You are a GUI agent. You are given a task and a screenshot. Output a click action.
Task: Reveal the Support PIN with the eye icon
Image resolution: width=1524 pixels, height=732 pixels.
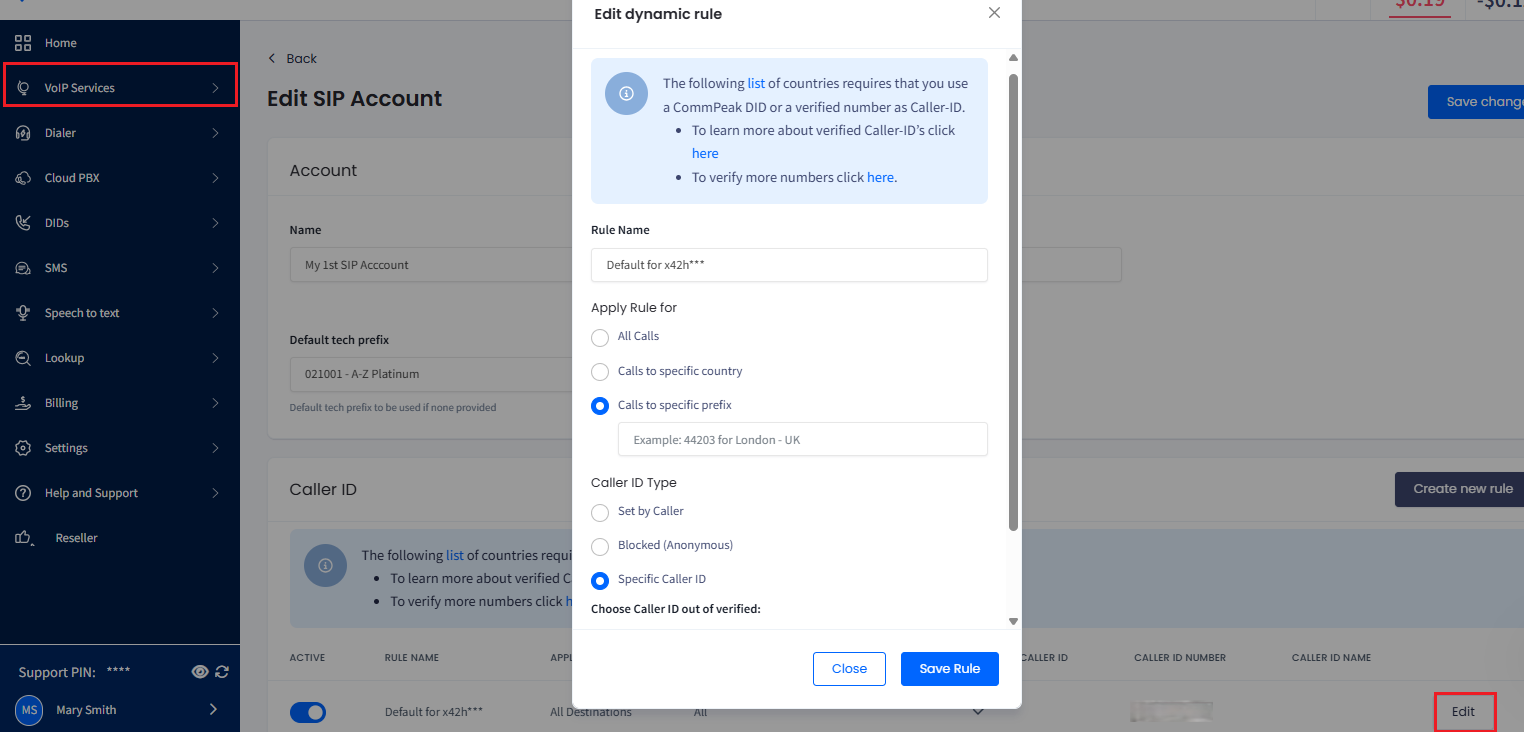(200, 672)
